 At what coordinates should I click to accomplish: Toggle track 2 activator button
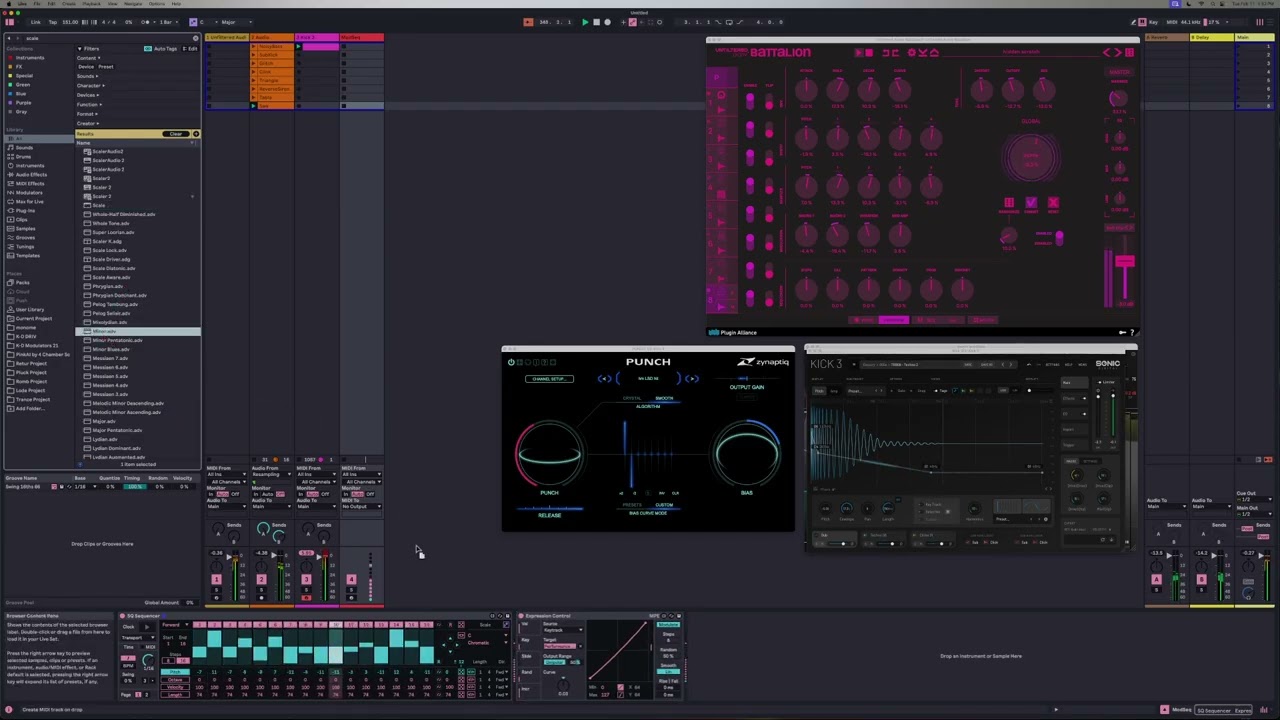[x=261, y=580]
